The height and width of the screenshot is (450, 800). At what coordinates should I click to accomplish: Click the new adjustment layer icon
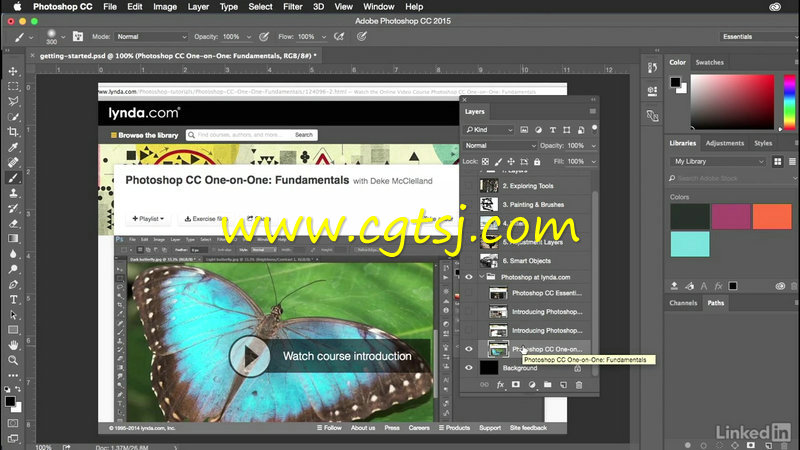coord(532,385)
